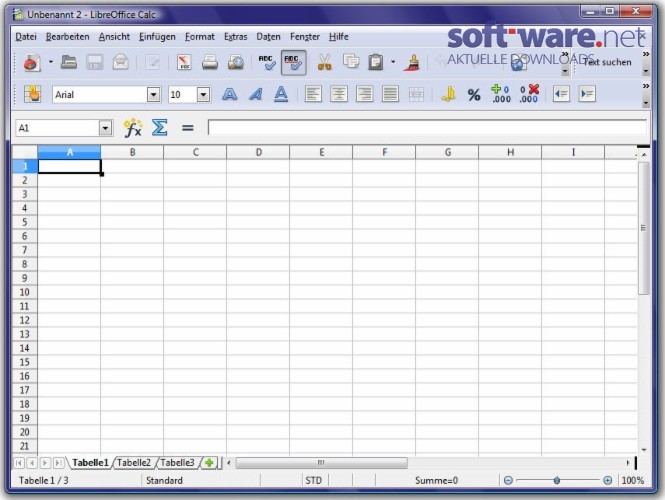Decrease indent icon
The width and height of the screenshot is (665, 500).
tap(561, 94)
